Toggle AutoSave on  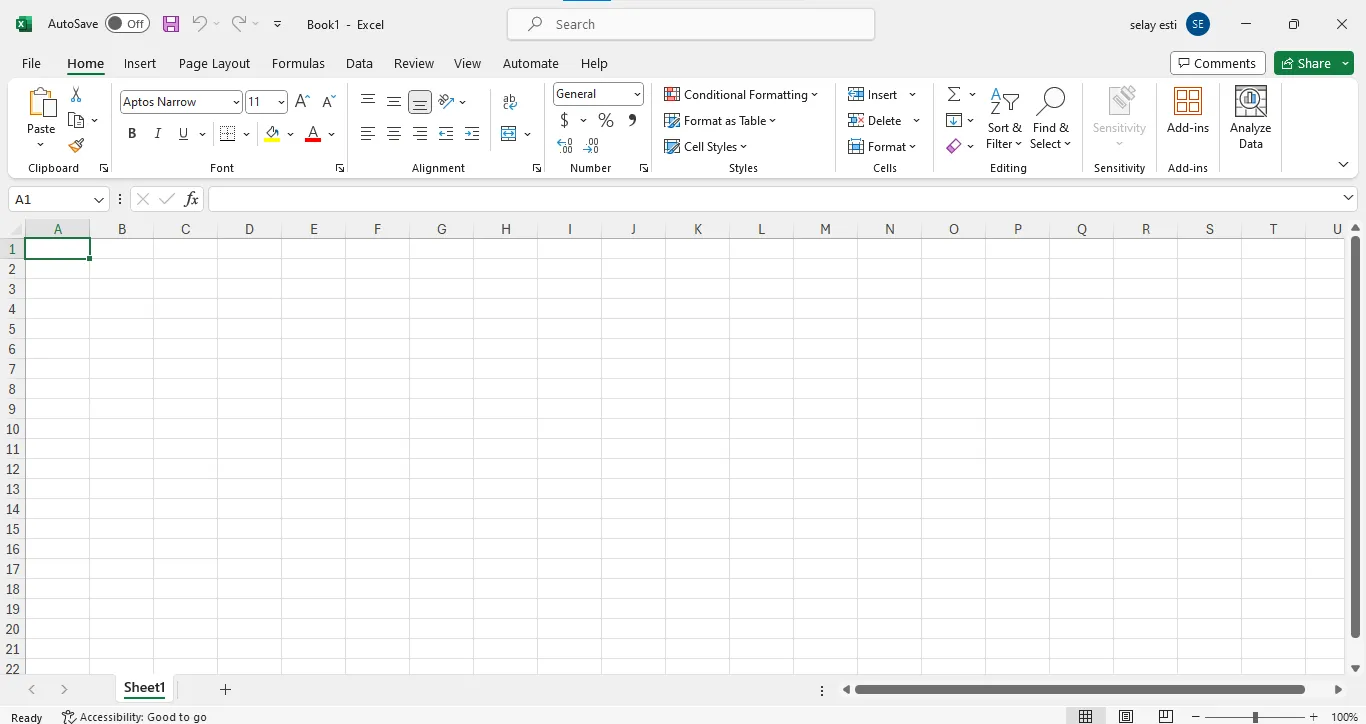click(x=127, y=23)
